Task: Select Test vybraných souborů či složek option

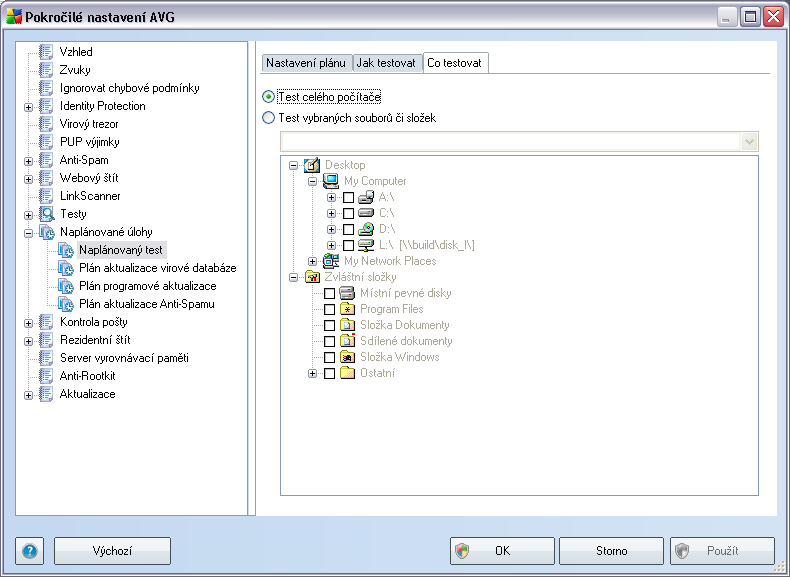Action: click(269, 118)
